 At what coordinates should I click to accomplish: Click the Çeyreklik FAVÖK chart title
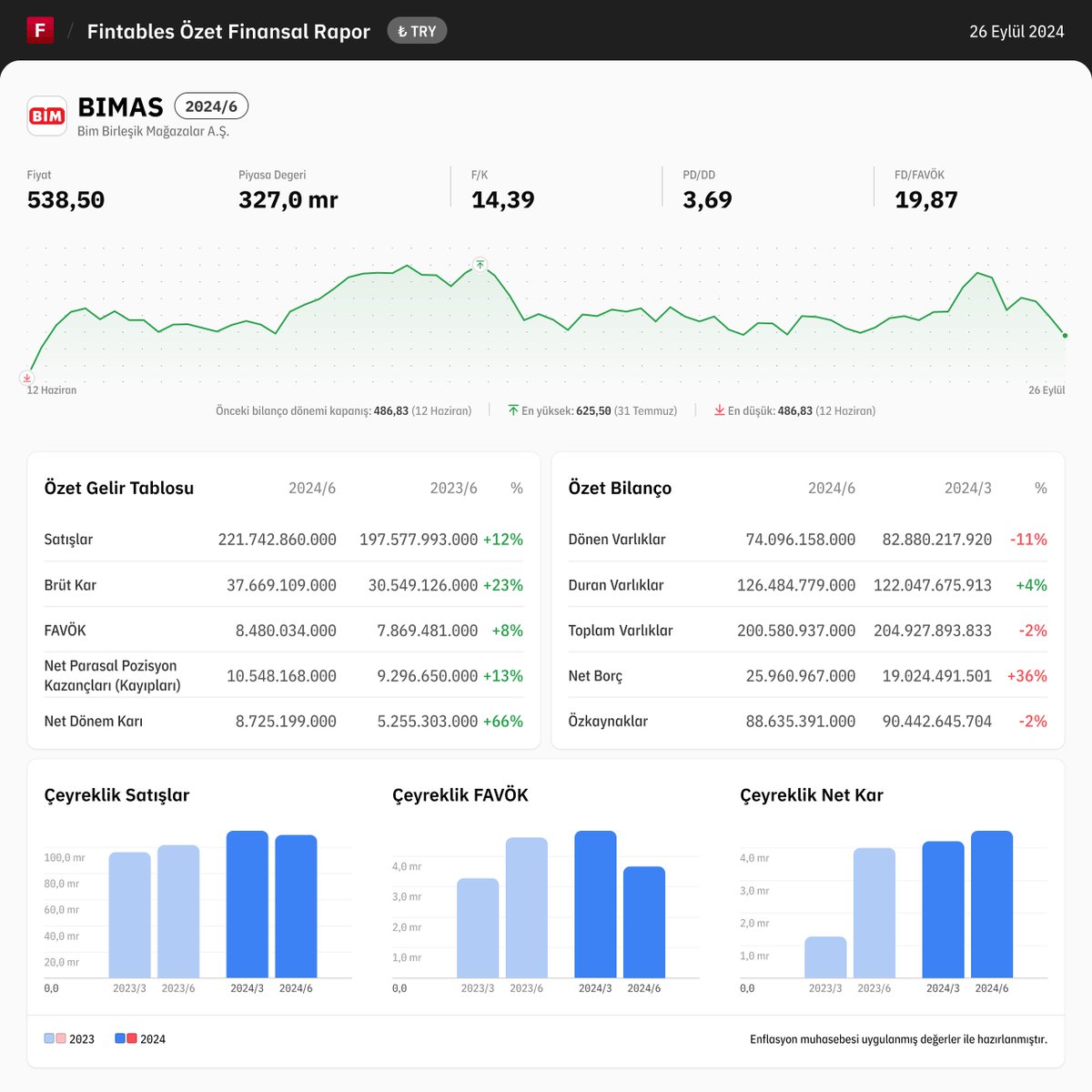[460, 794]
